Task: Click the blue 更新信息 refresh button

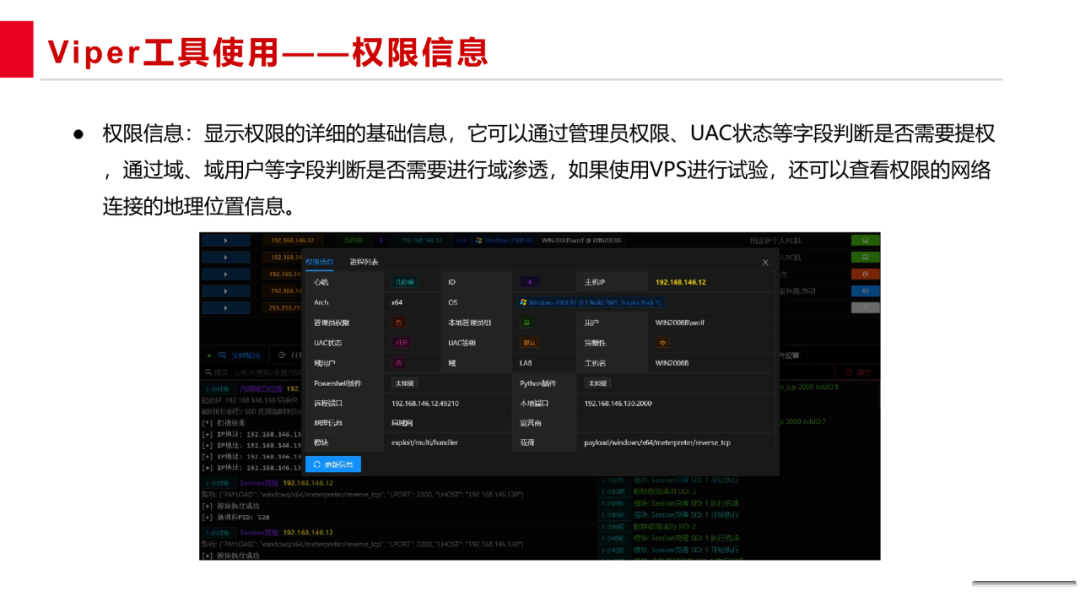Action: pos(333,464)
